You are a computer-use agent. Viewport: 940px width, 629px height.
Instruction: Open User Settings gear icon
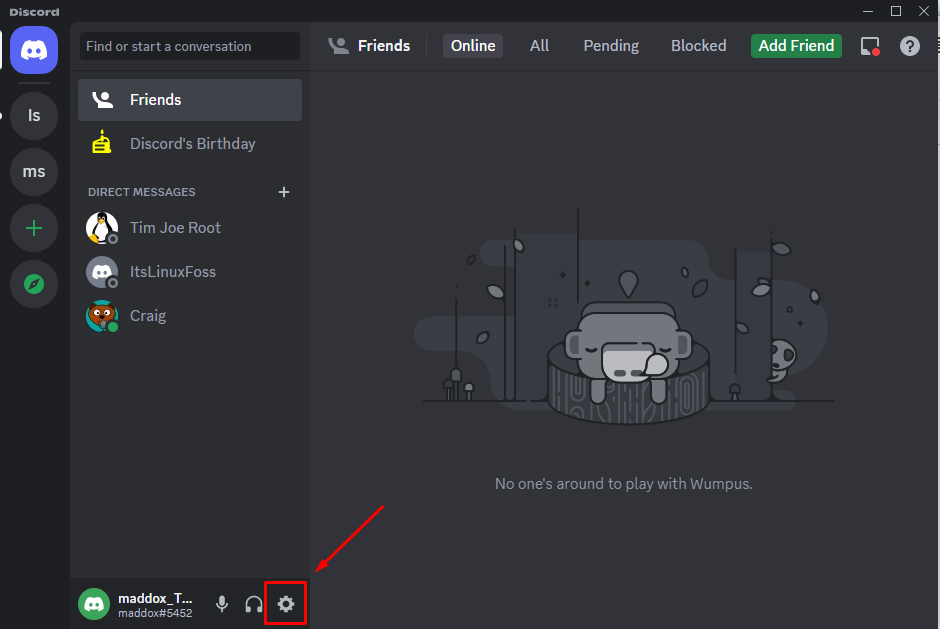click(286, 604)
